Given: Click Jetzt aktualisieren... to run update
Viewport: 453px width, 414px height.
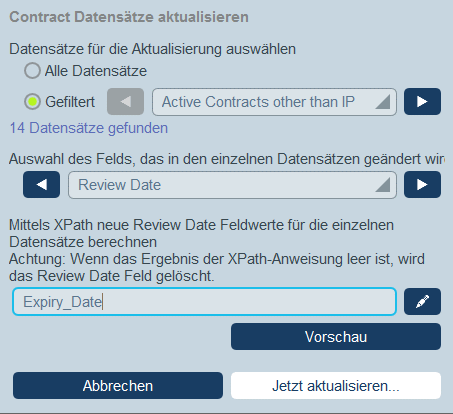Looking at the screenshot, I should tap(336, 386).
